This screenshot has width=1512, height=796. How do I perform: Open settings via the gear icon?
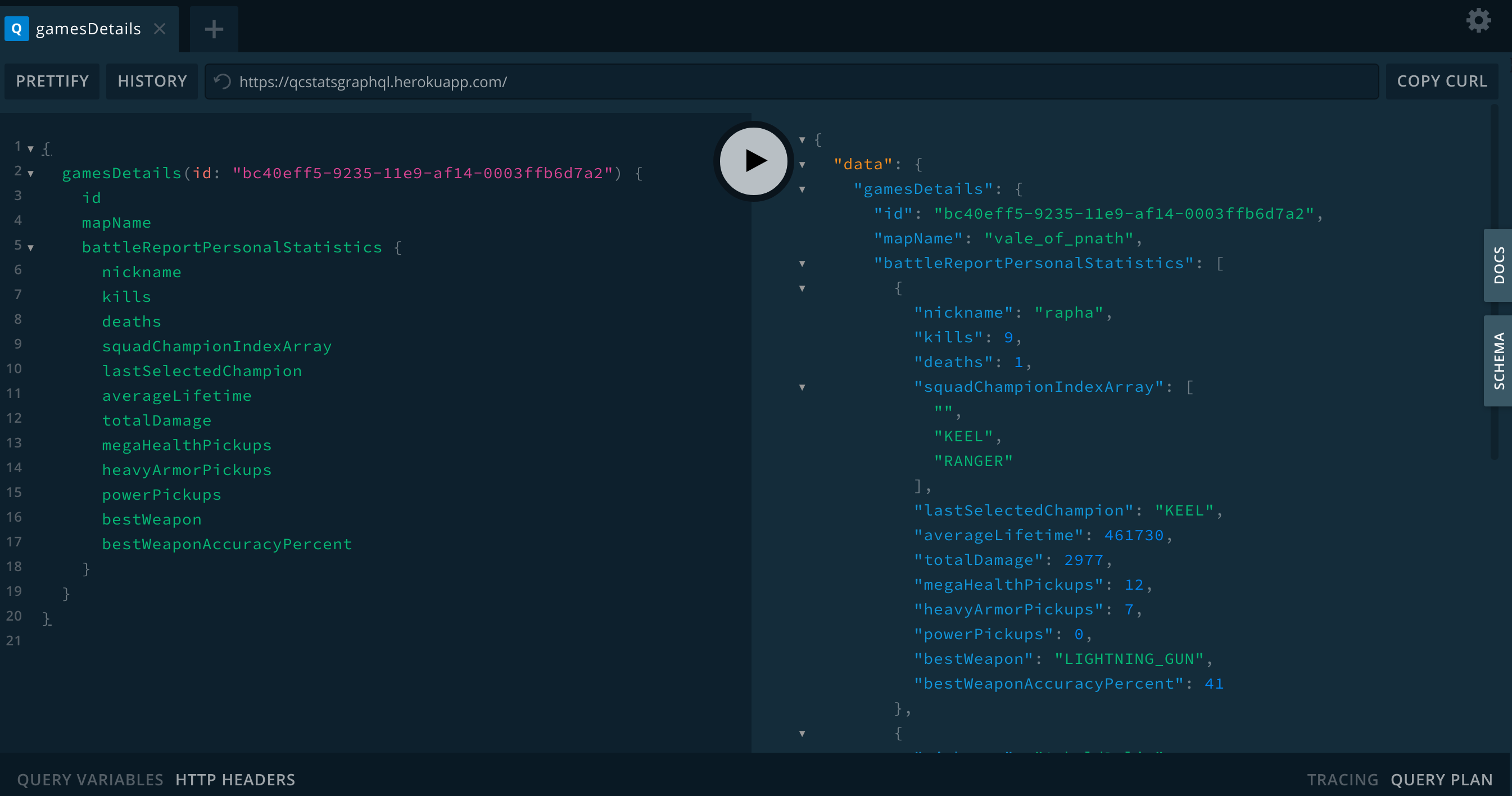pos(1478,21)
